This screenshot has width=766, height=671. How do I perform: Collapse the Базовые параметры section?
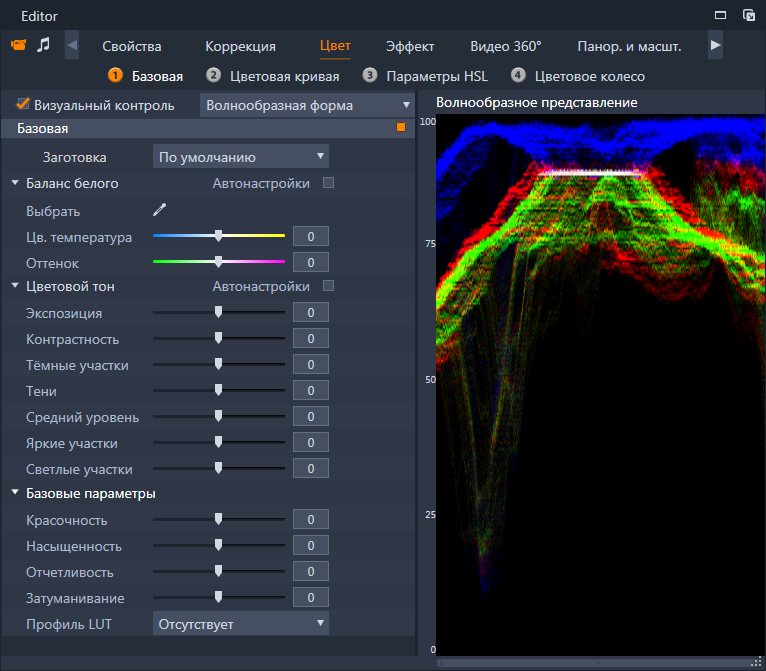tap(15, 493)
